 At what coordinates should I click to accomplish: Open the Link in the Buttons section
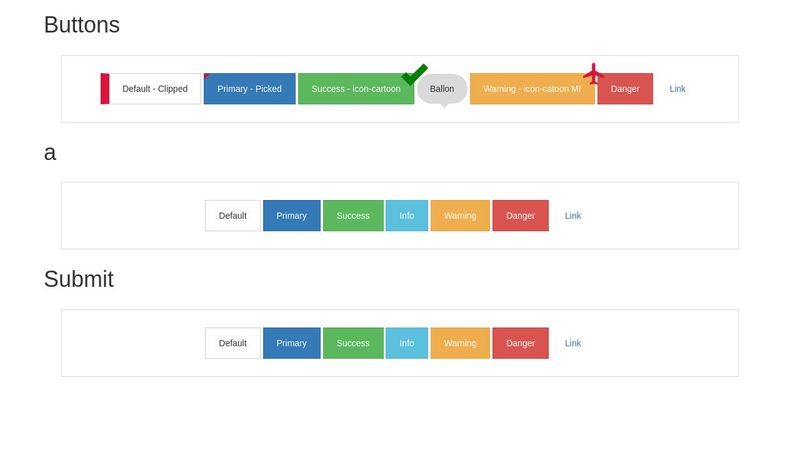677,89
